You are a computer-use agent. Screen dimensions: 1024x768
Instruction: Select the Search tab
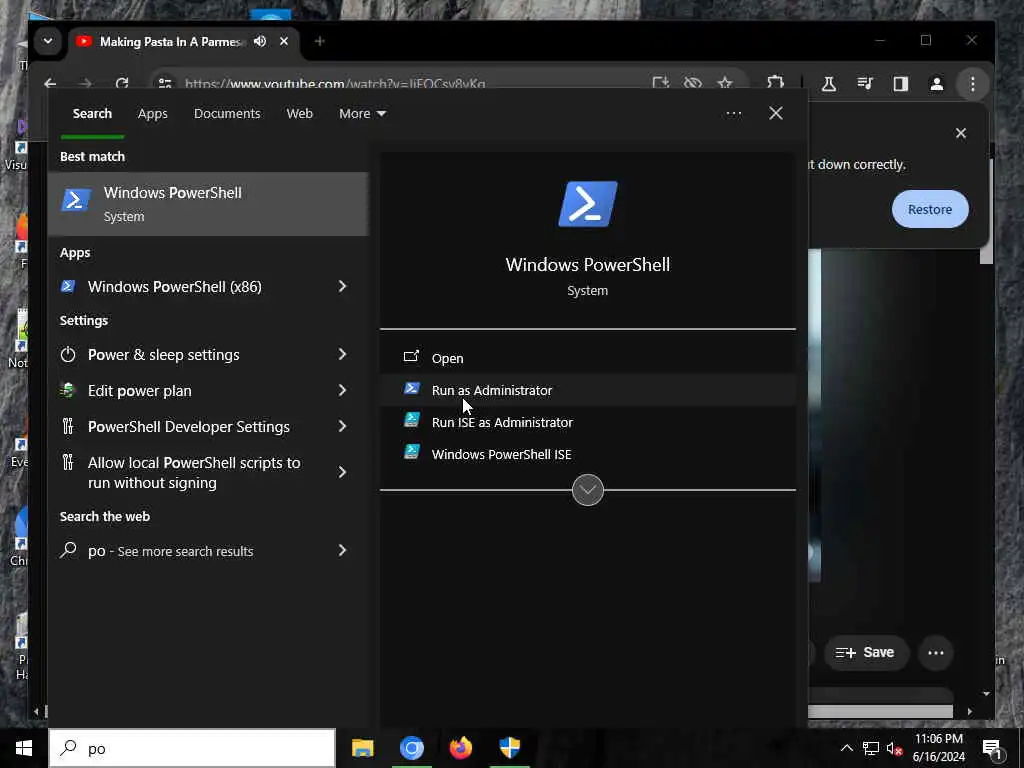point(92,114)
